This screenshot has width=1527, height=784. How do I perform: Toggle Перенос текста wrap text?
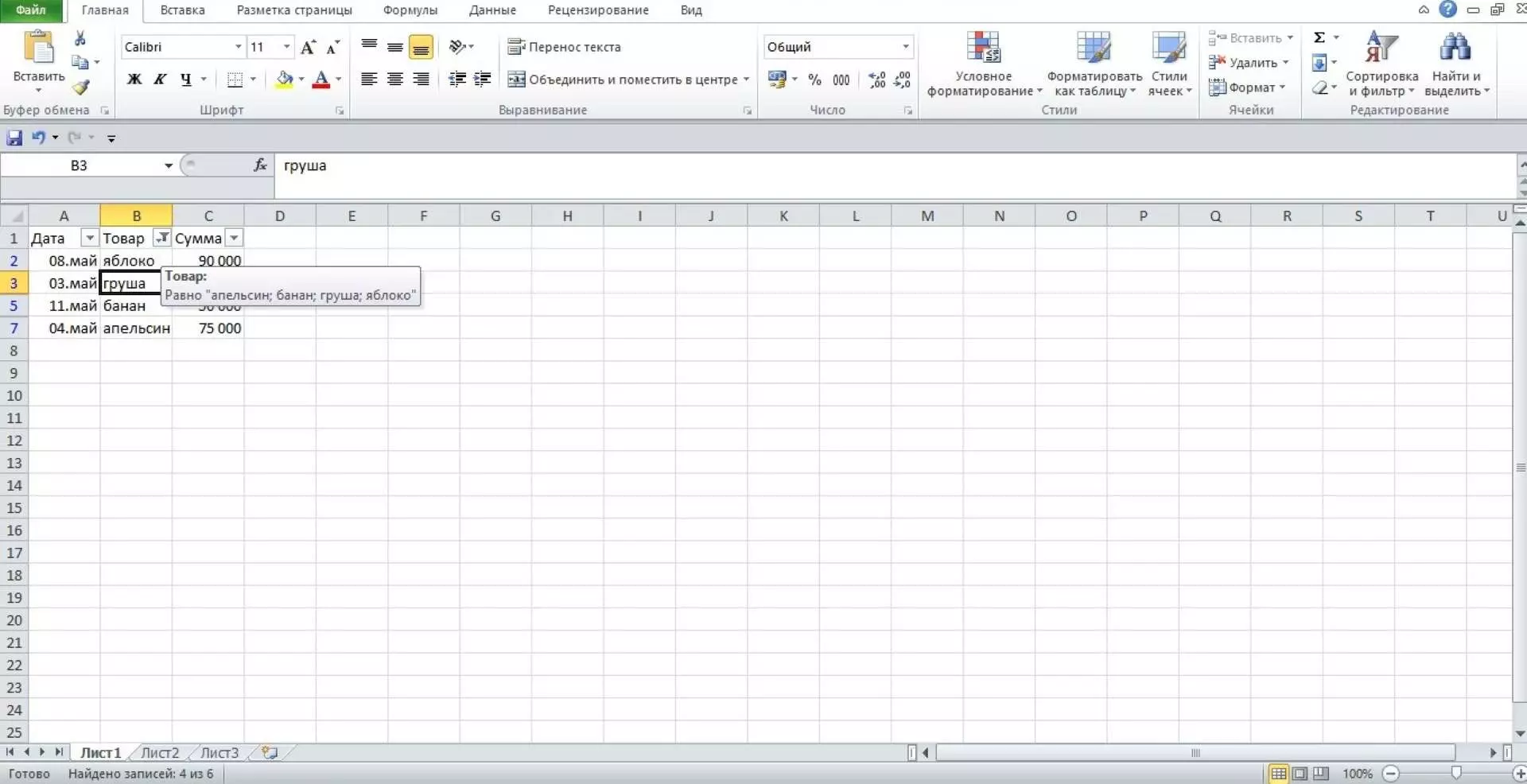(x=565, y=47)
